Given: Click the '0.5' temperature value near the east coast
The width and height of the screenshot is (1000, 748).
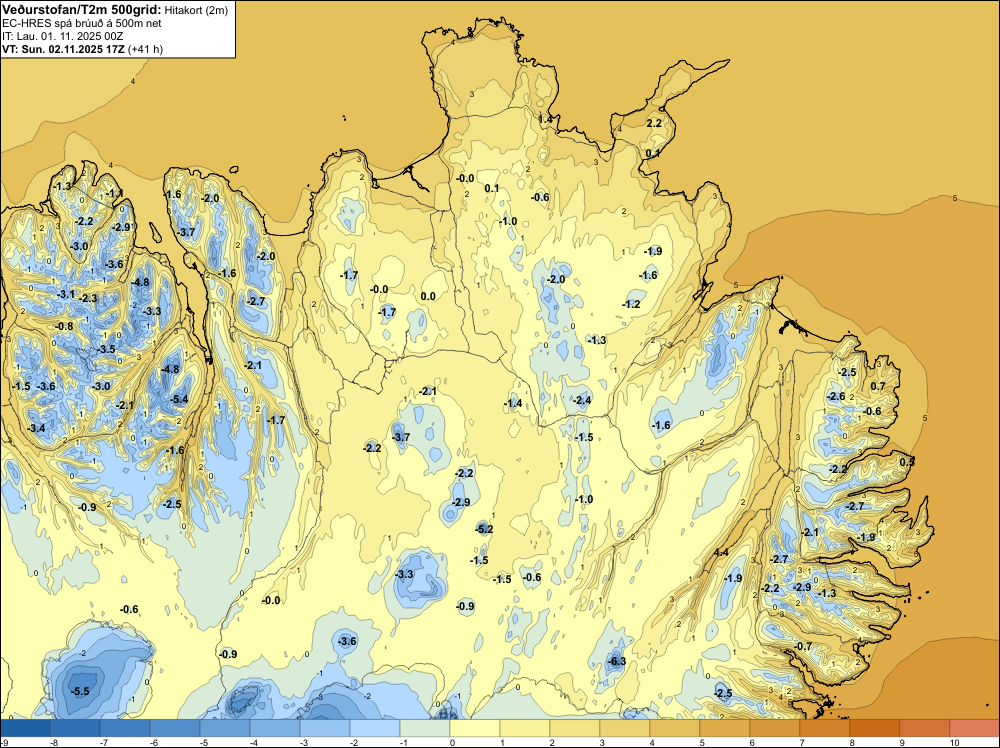Looking at the screenshot, I should click(x=907, y=462).
